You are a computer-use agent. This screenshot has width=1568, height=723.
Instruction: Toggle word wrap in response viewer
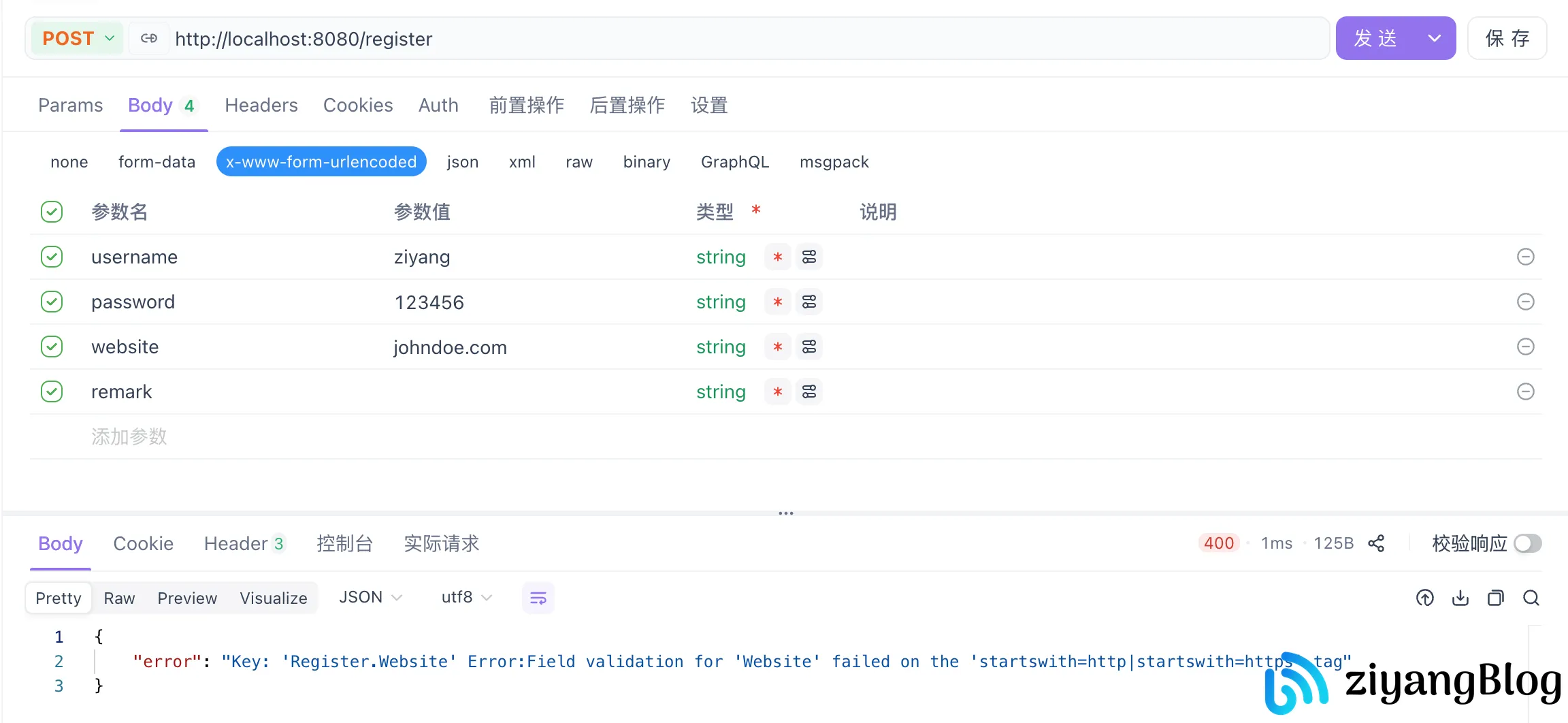tap(538, 598)
